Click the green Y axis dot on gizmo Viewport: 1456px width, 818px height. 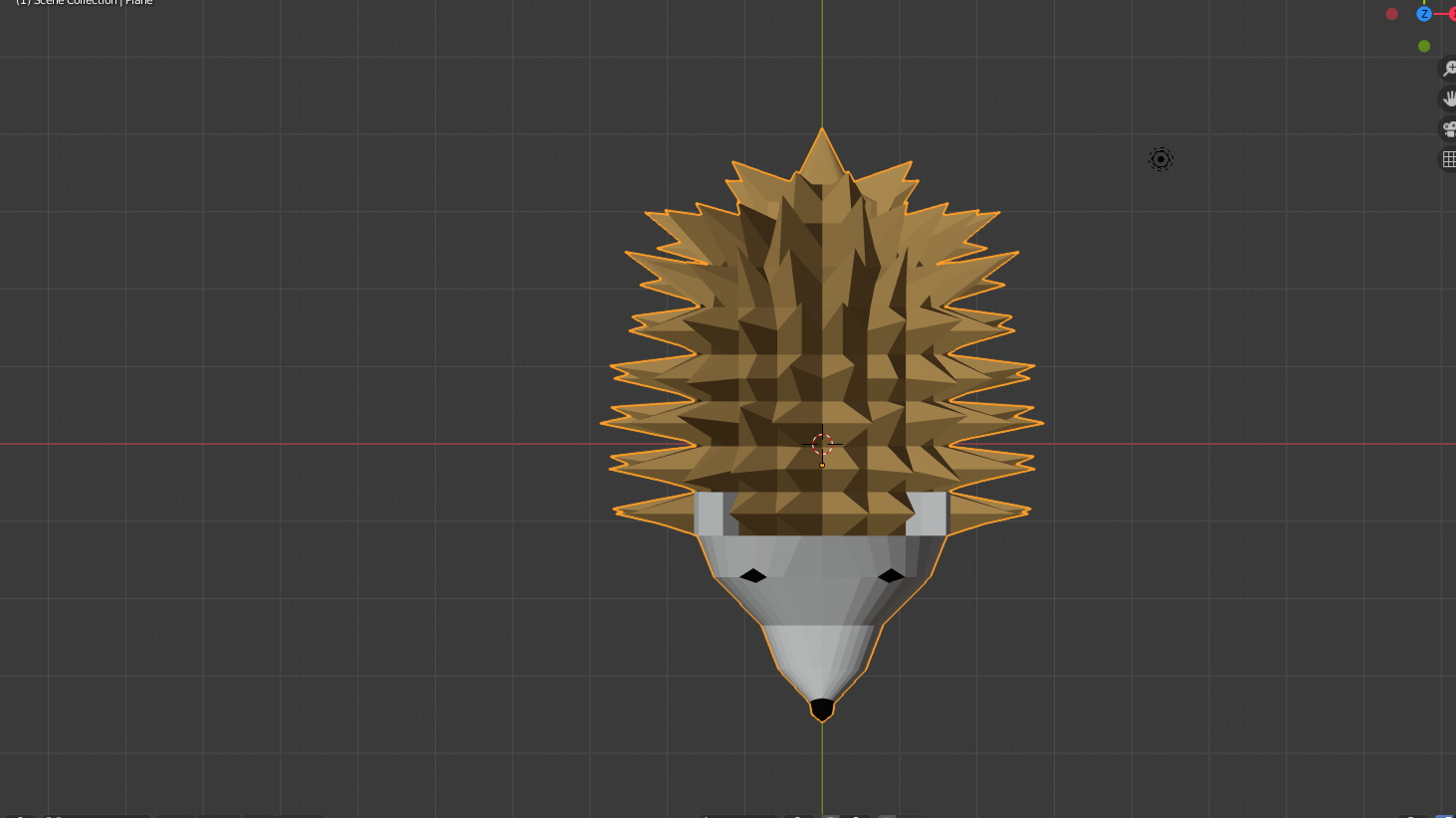pos(1424,46)
